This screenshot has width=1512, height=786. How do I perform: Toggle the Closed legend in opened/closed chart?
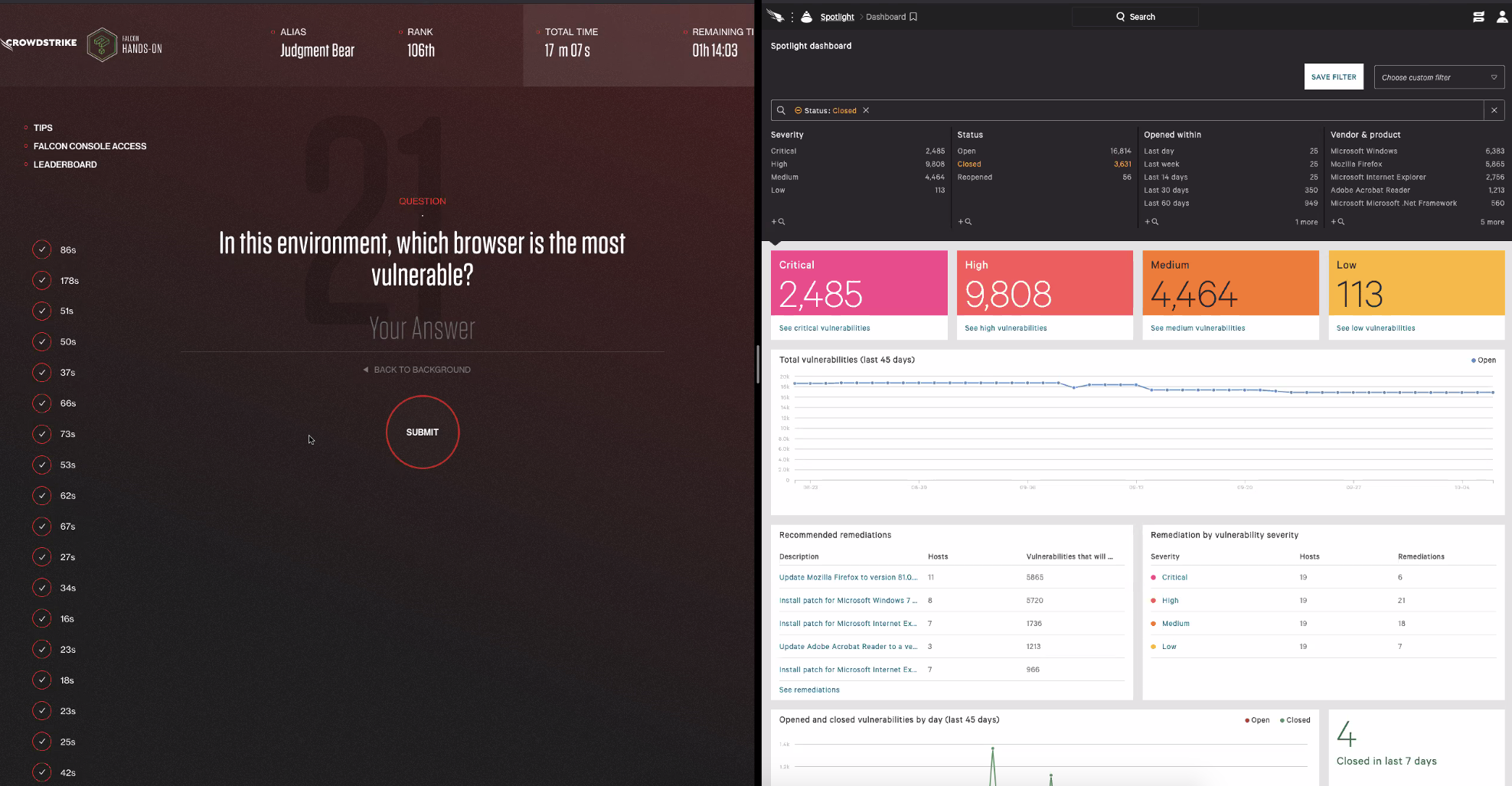1295,720
